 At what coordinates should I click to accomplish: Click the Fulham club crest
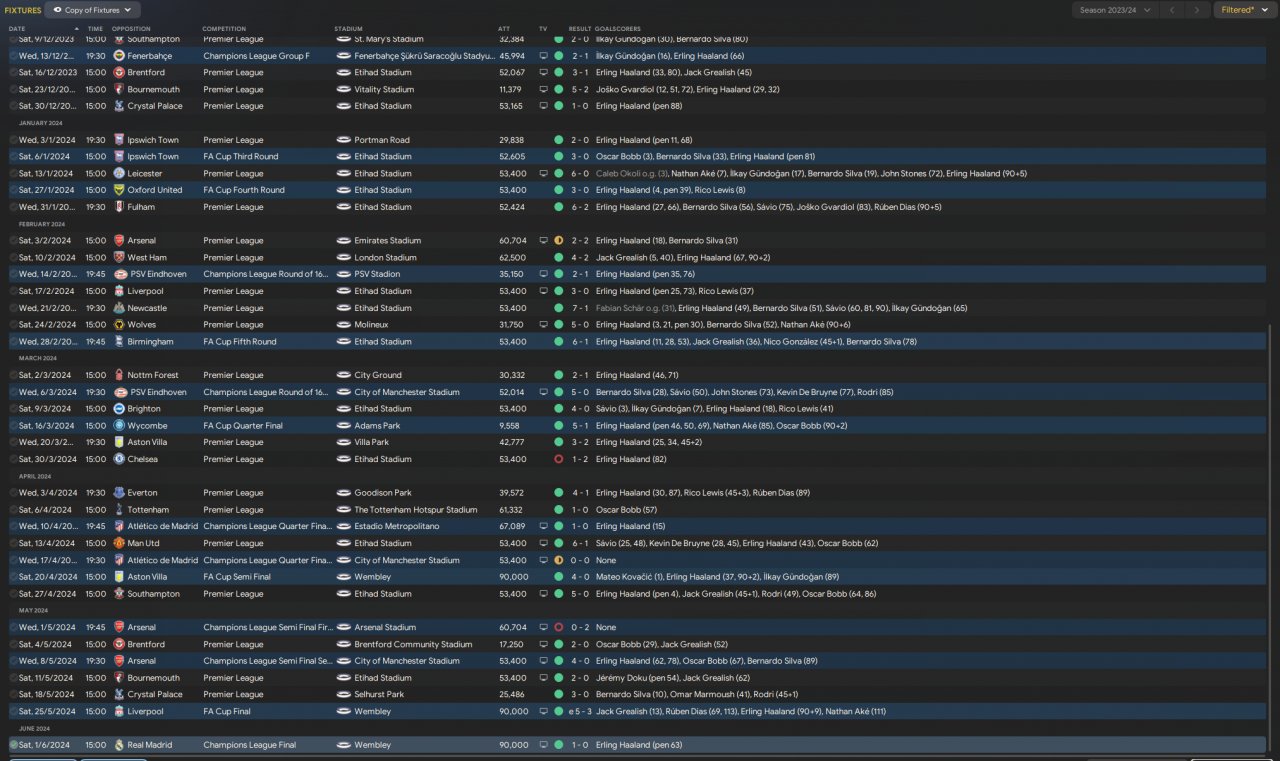[119, 207]
